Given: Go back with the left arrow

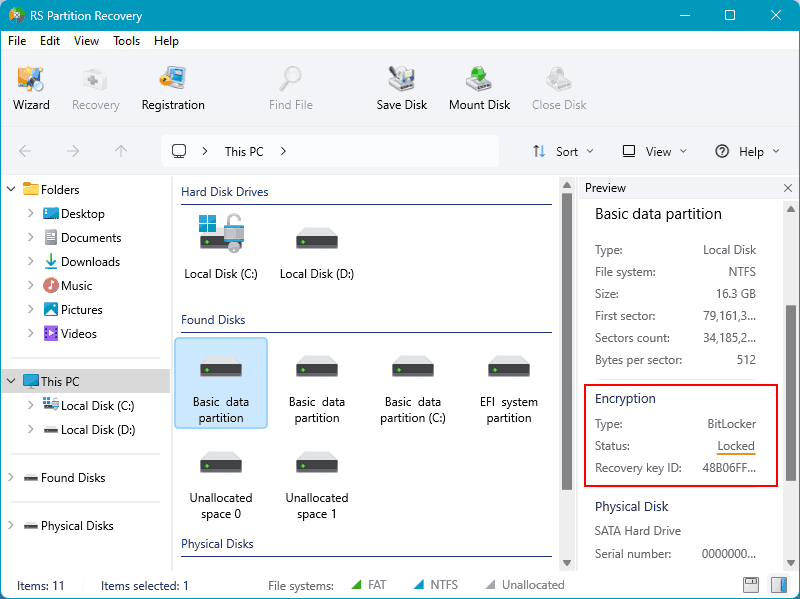Looking at the screenshot, I should tap(25, 151).
